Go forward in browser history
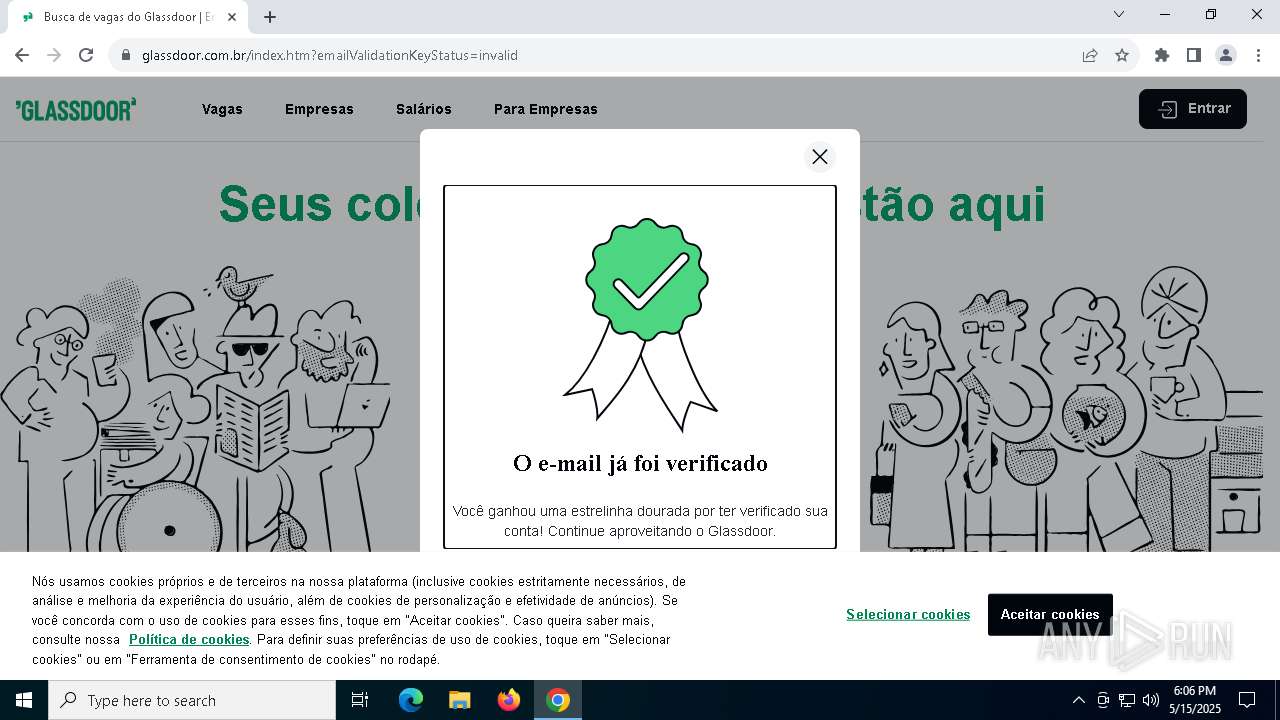 pyautogui.click(x=54, y=55)
